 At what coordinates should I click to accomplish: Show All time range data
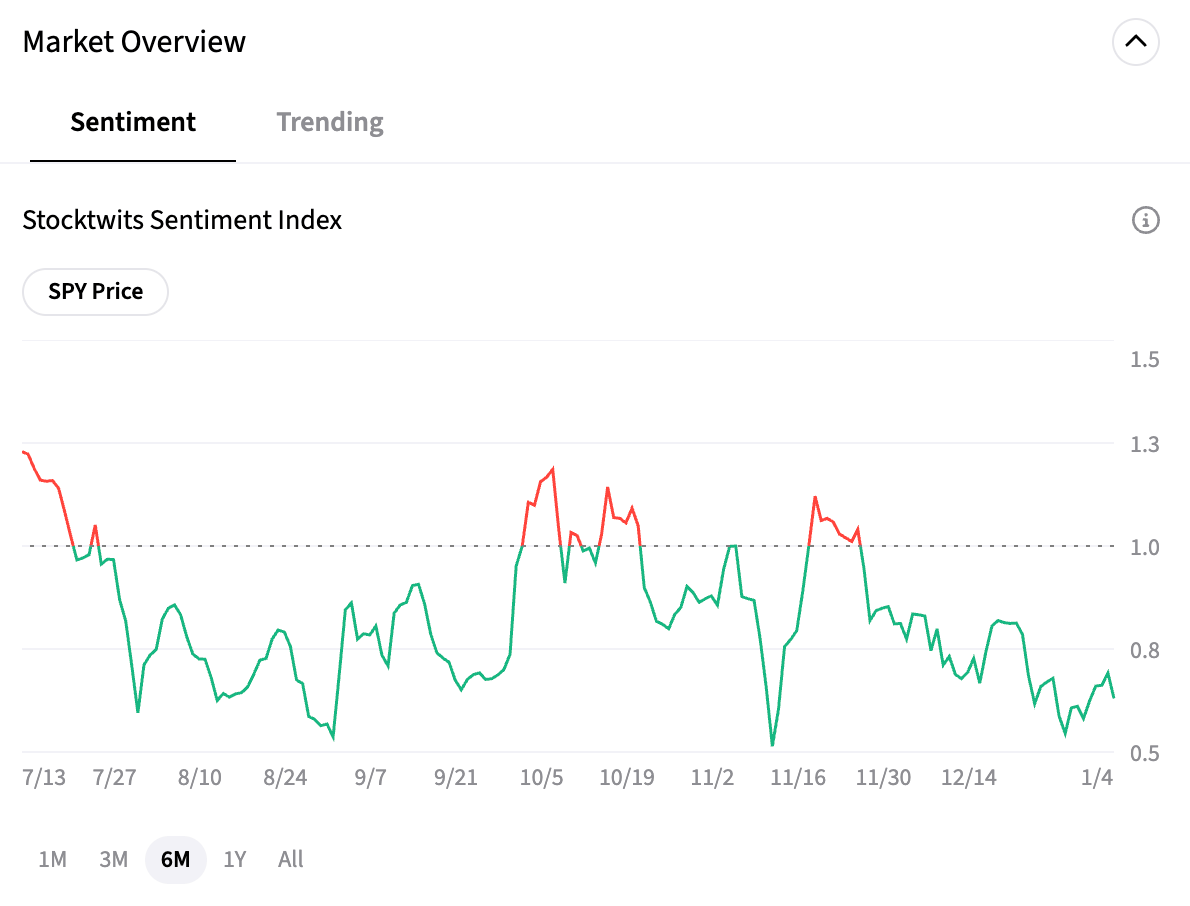tap(291, 859)
